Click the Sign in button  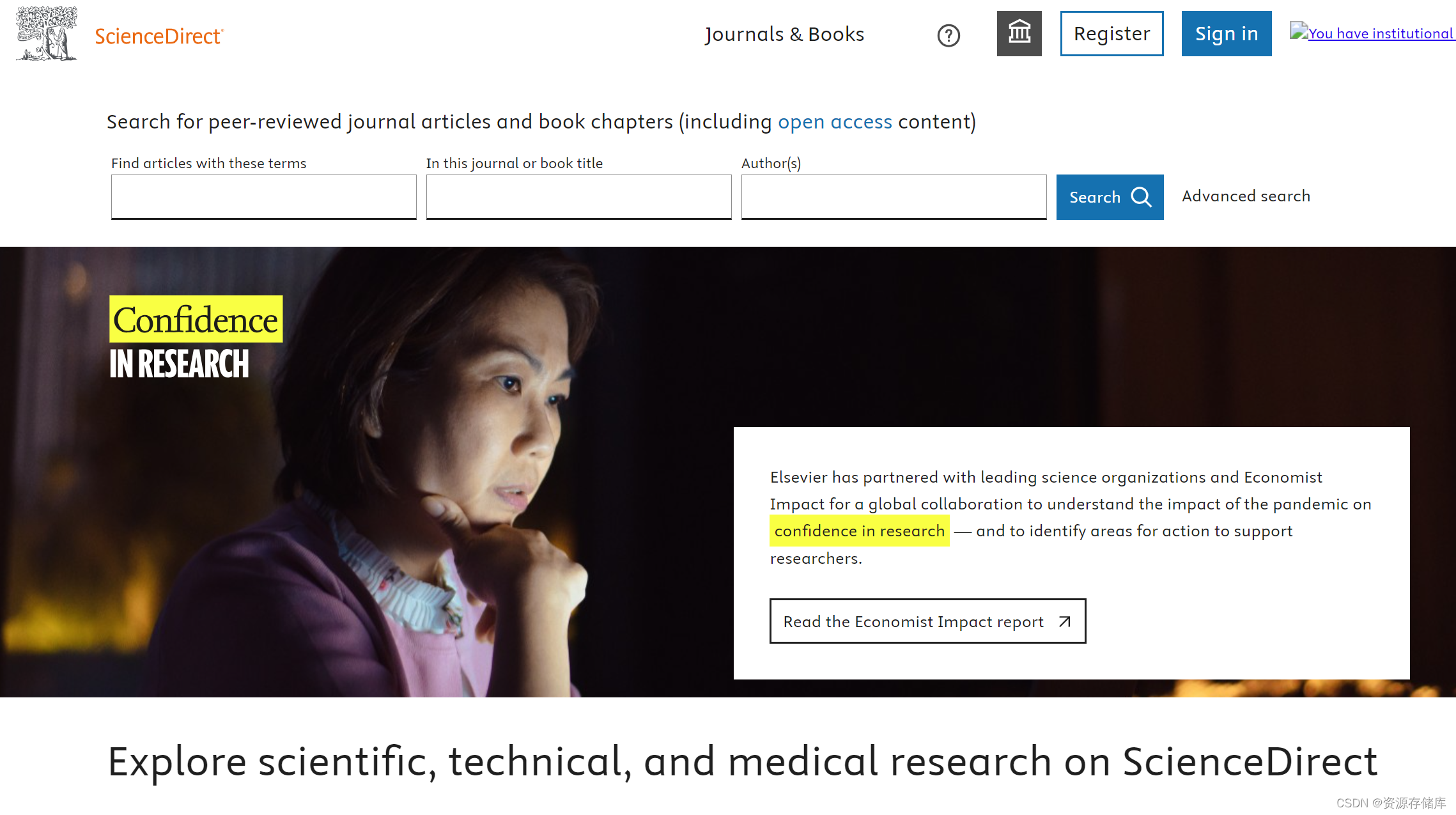tap(1226, 33)
